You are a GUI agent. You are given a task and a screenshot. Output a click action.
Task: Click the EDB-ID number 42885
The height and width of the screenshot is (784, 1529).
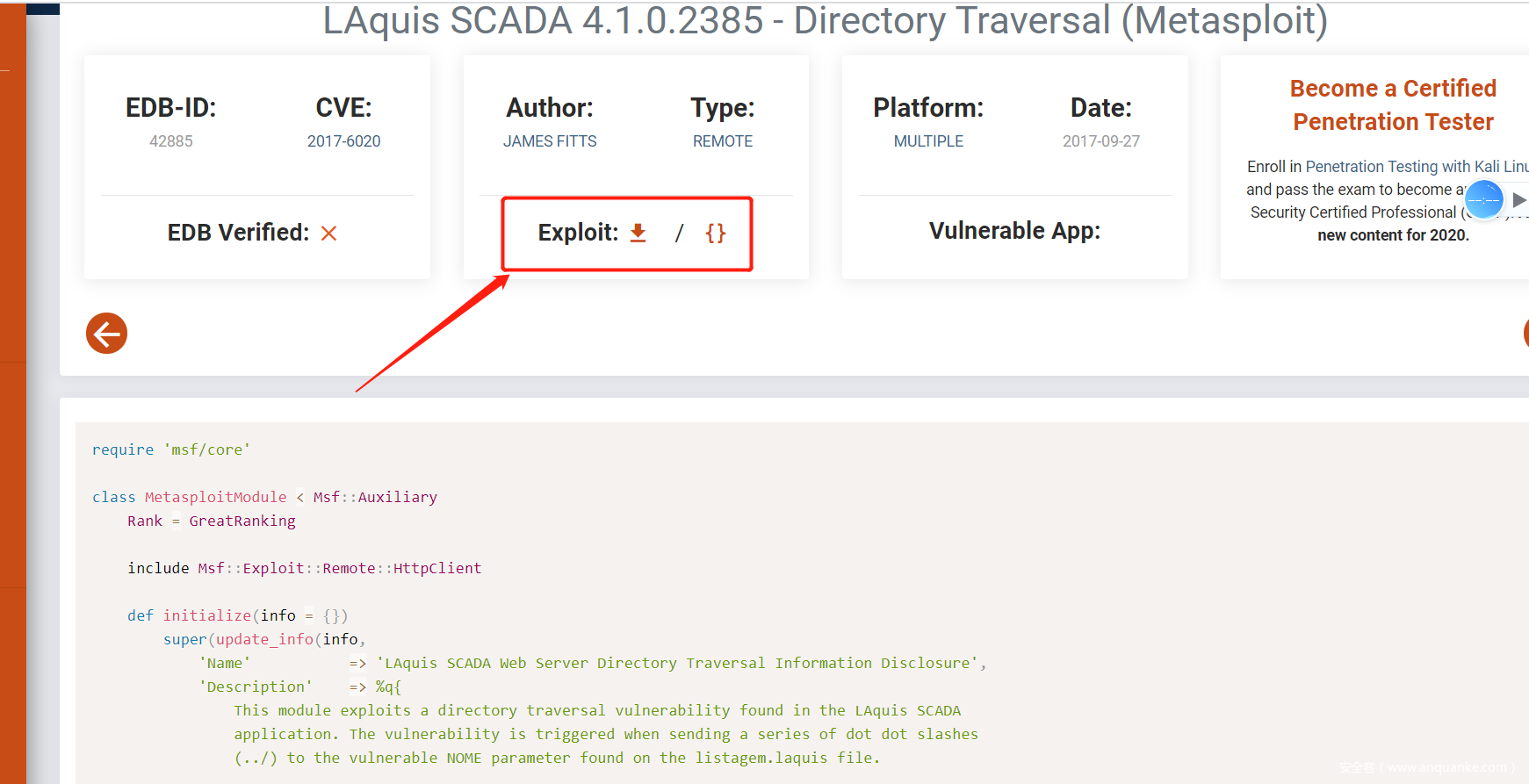coord(171,141)
